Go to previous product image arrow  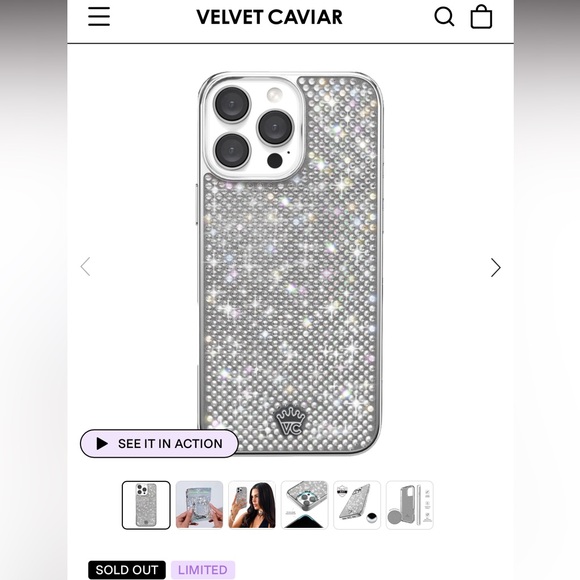point(85,266)
